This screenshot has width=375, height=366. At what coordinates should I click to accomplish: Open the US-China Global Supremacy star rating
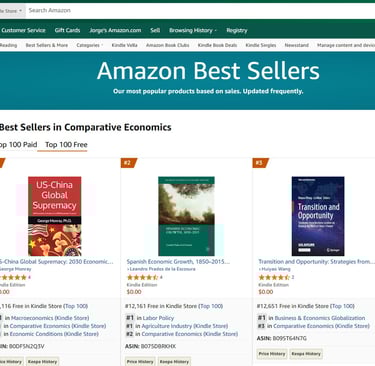13,277
